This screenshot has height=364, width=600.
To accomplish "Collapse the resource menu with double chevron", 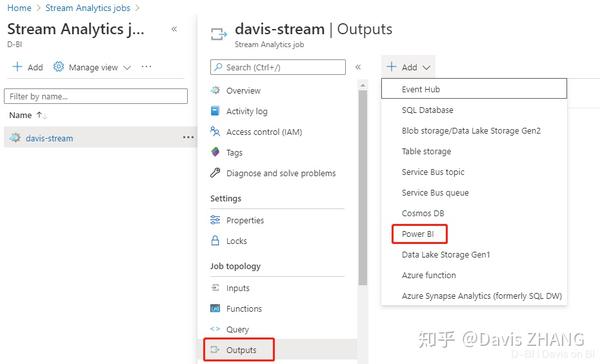I will [358, 67].
